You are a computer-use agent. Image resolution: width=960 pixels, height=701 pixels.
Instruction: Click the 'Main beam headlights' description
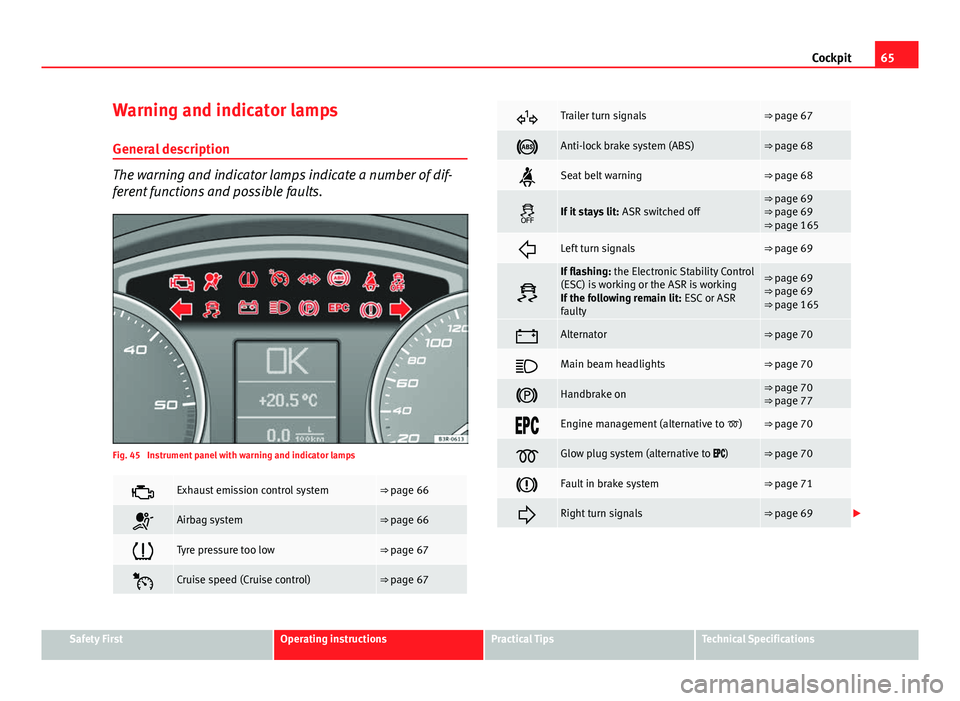(613, 364)
